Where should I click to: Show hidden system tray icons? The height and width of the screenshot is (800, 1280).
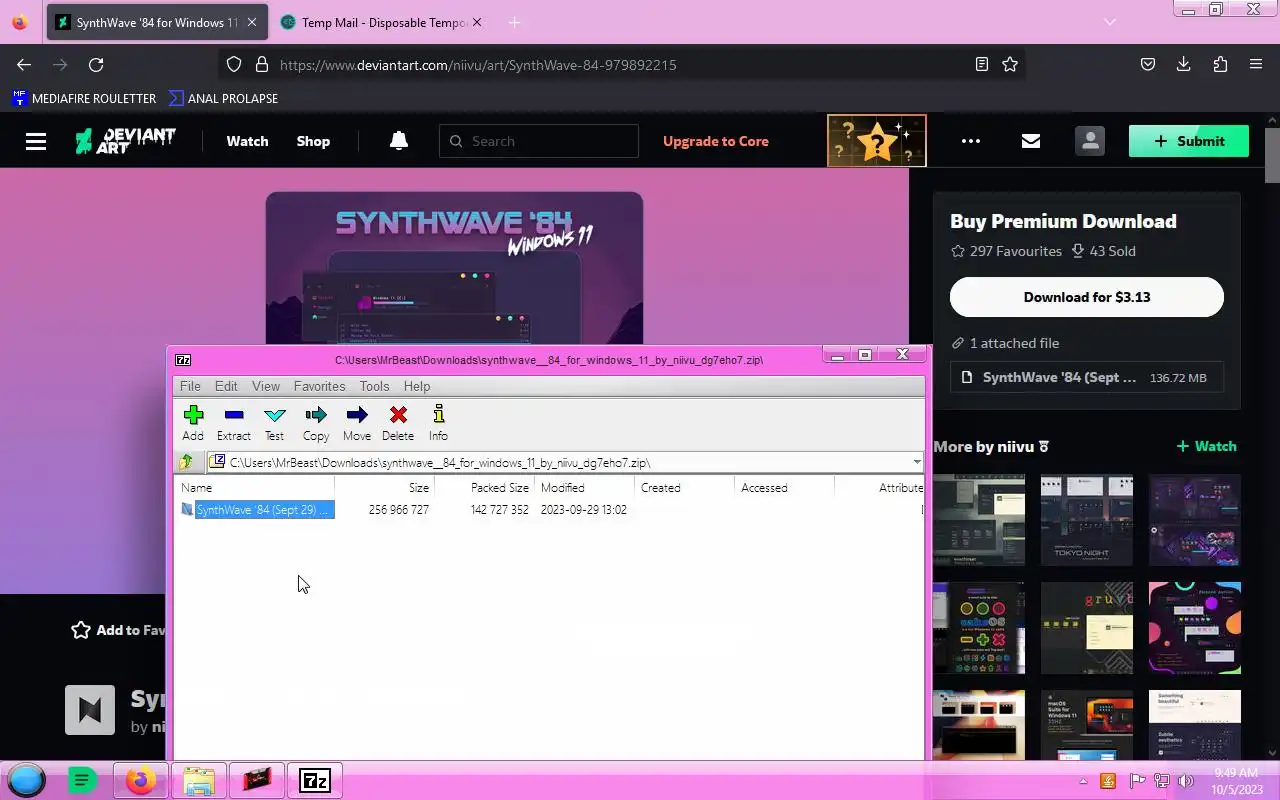click(1083, 781)
